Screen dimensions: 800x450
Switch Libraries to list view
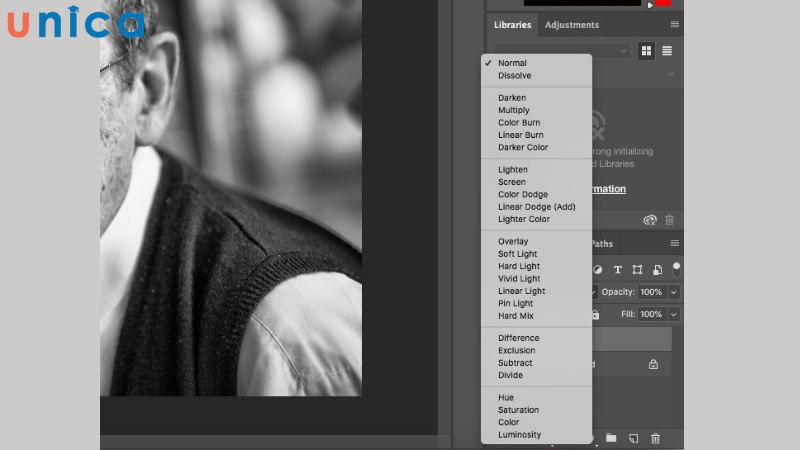pos(667,50)
